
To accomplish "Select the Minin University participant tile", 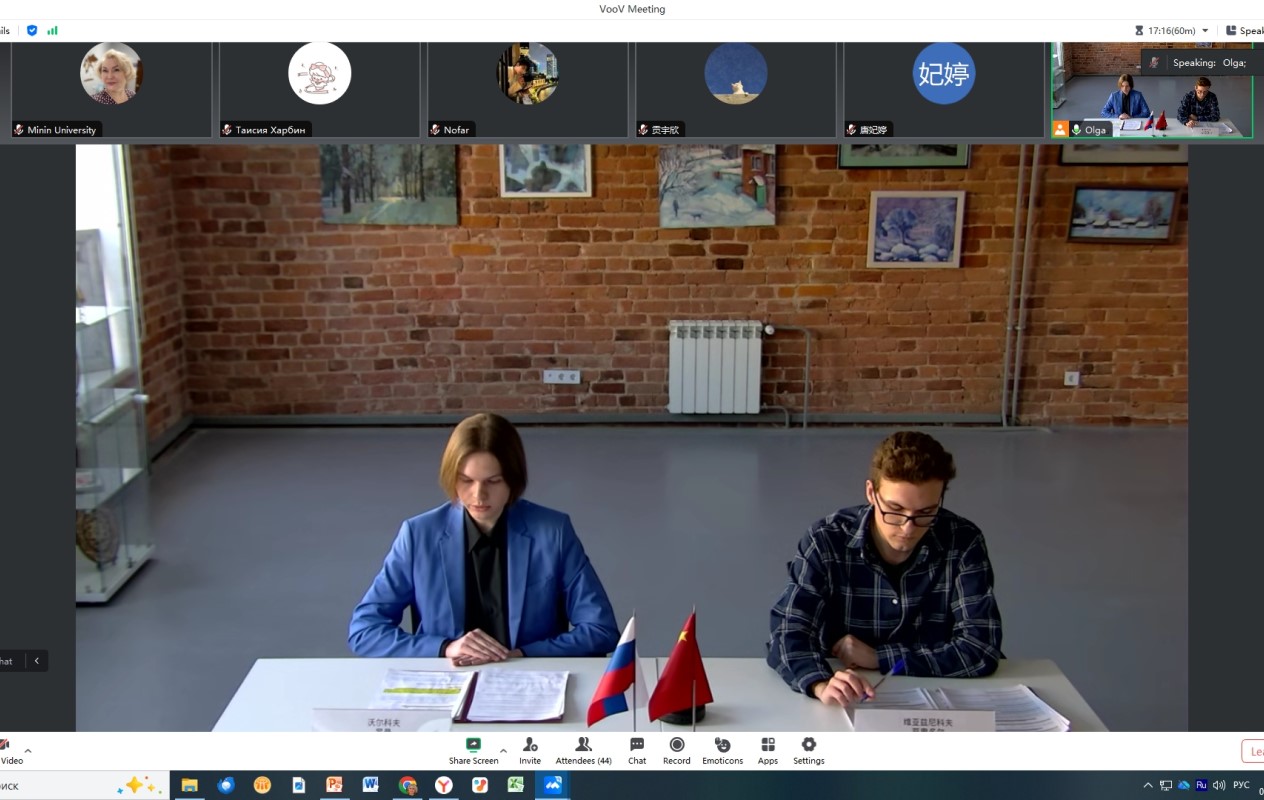I will tap(111, 90).
